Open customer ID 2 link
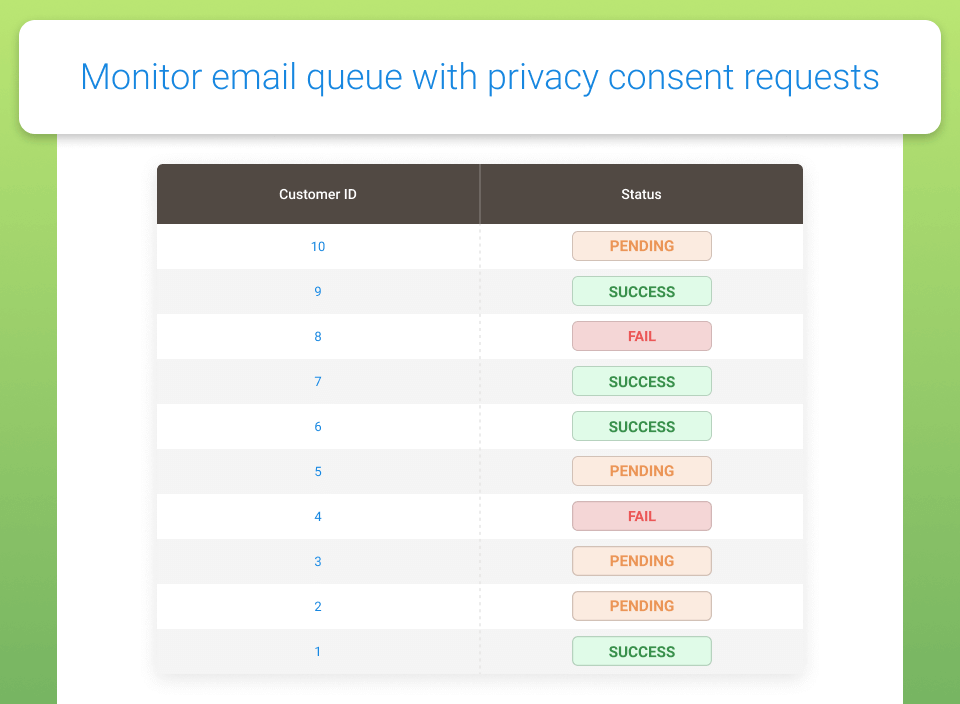The height and width of the screenshot is (704, 960). tap(318, 607)
